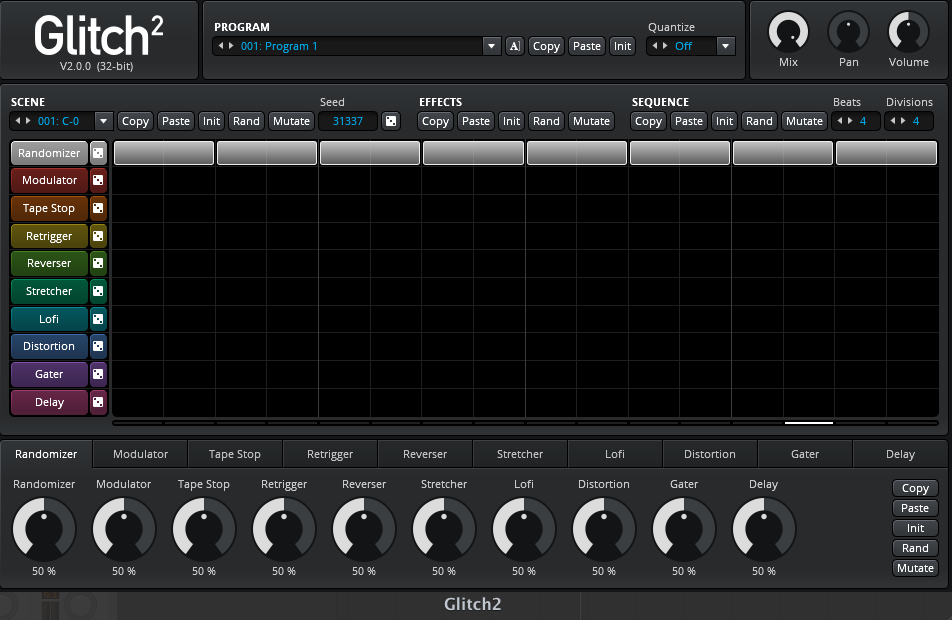Select previous program with left arrow

[x=221, y=46]
